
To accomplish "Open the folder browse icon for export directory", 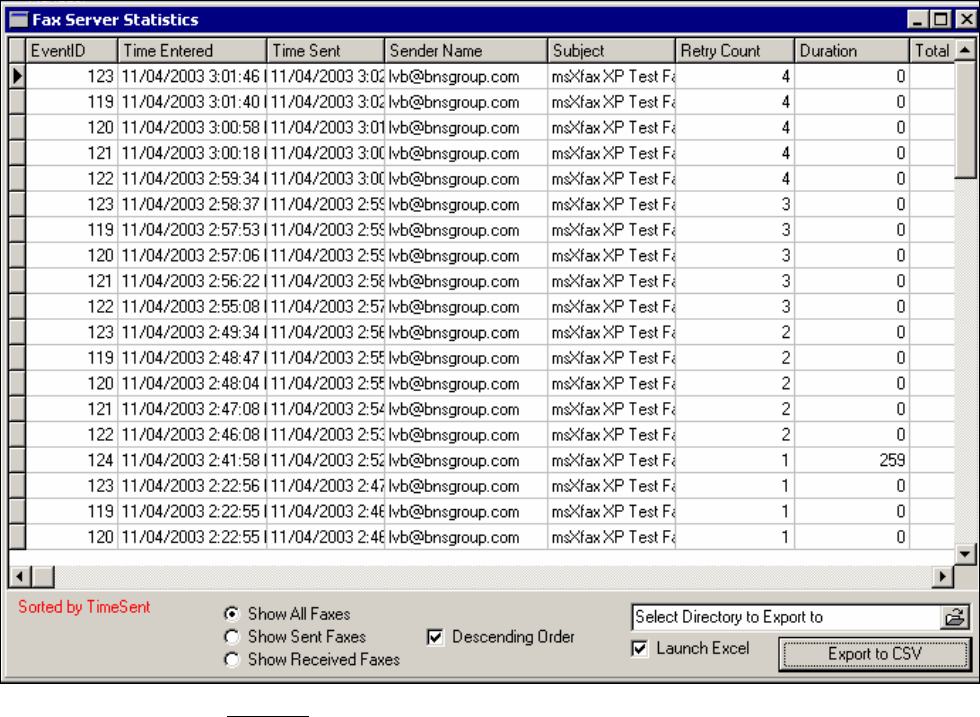I will click(x=954, y=618).
